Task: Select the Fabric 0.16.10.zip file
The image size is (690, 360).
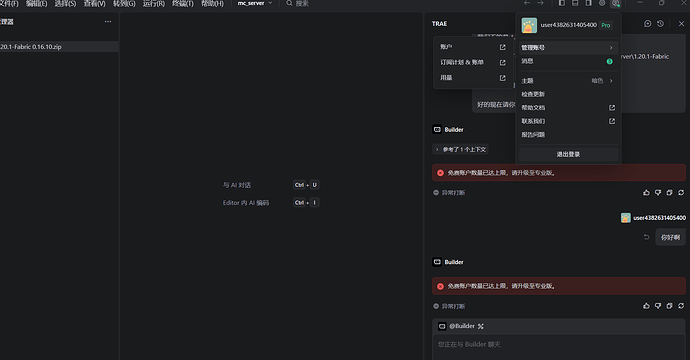Action: (59, 47)
